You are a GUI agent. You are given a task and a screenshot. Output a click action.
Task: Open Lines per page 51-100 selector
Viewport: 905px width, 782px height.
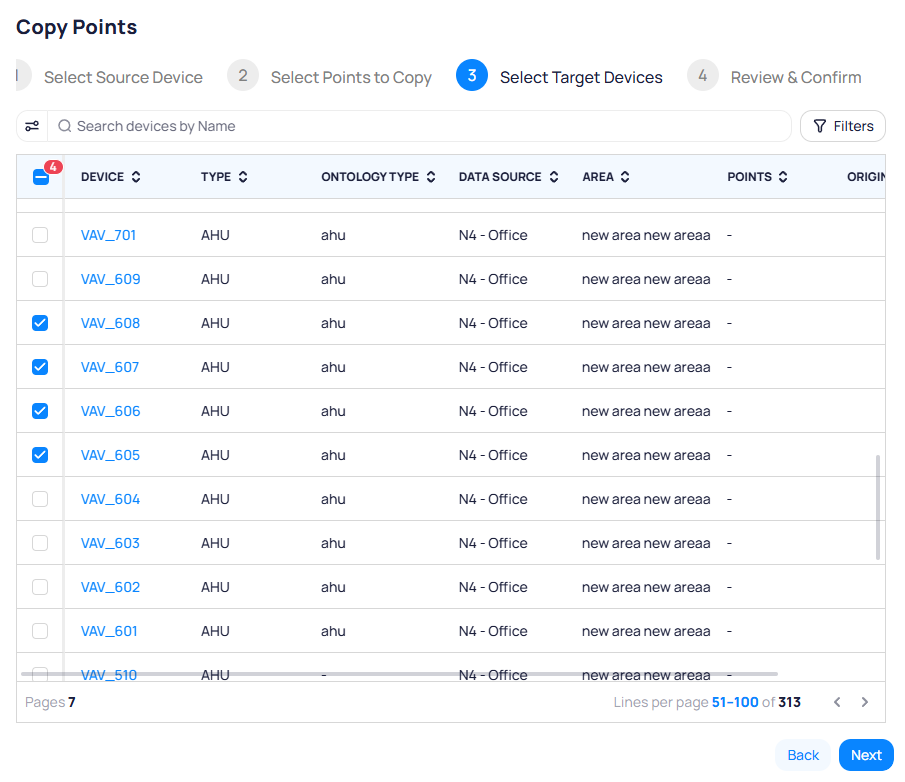[735, 702]
